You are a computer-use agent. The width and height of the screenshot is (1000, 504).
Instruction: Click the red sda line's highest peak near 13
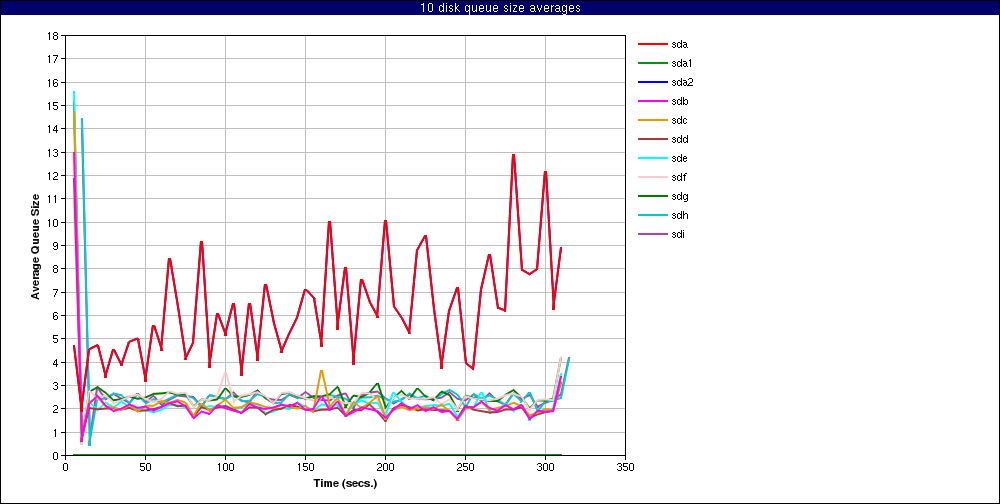(513, 155)
